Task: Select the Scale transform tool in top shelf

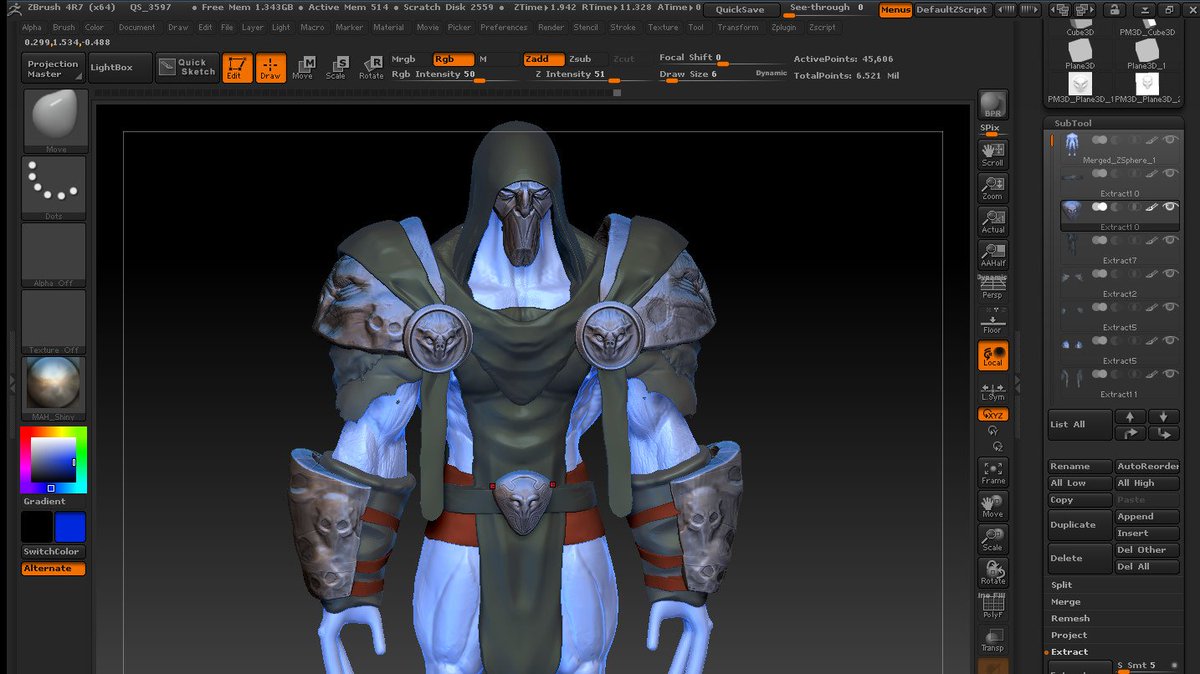Action: pyautogui.click(x=336, y=67)
